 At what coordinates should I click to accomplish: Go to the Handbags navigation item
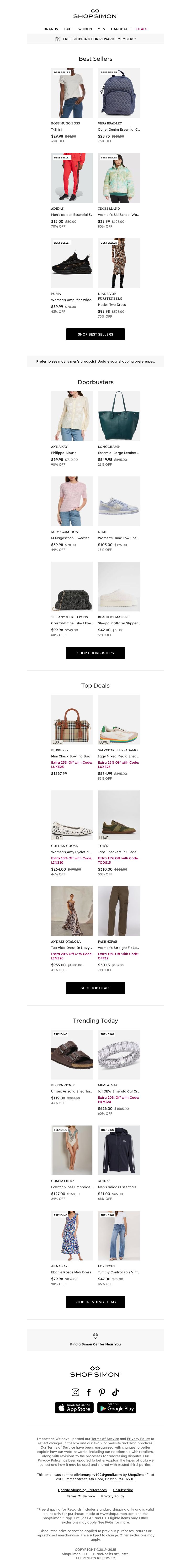pos(121,29)
